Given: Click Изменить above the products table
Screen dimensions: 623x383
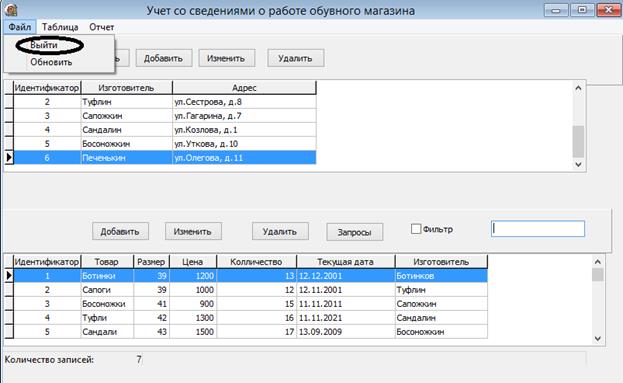Looking at the screenshot, I should [193, 231].
